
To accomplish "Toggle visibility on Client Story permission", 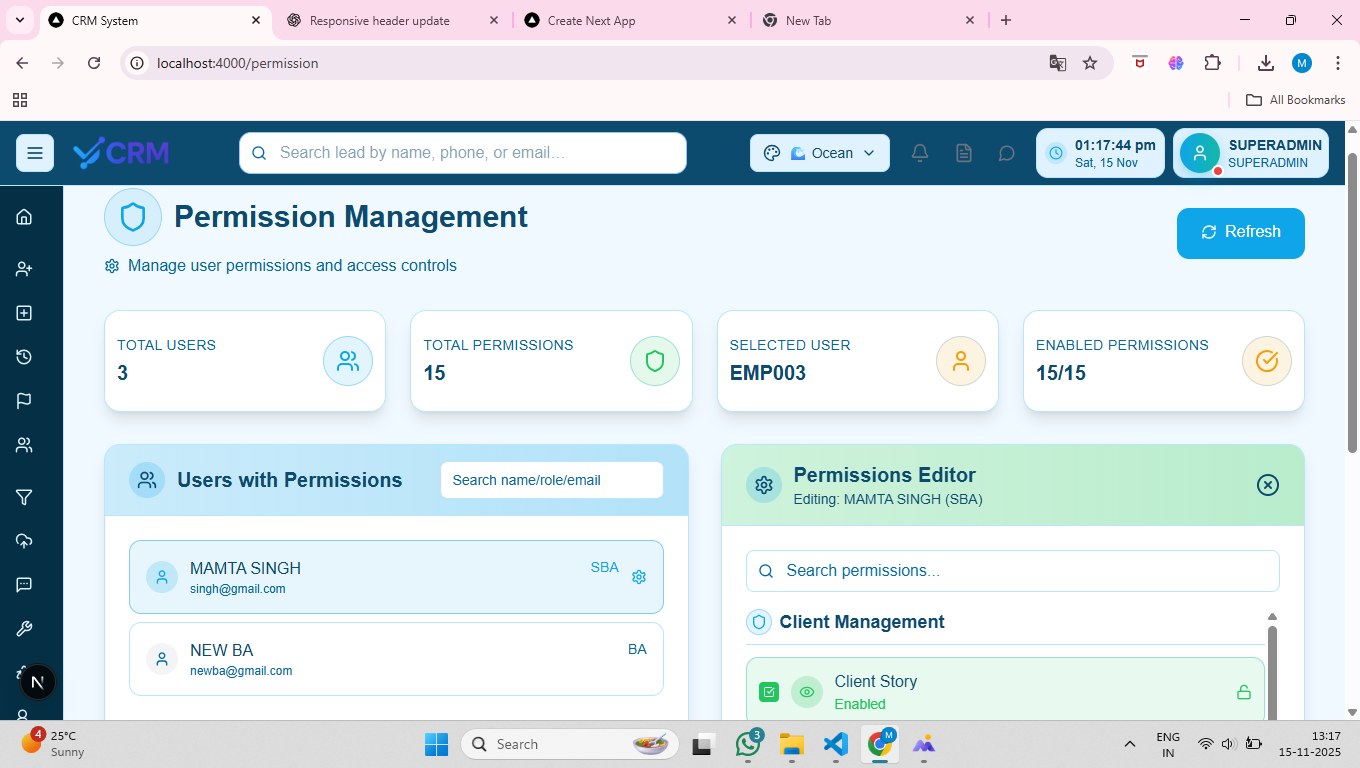I will pos(806,690).
